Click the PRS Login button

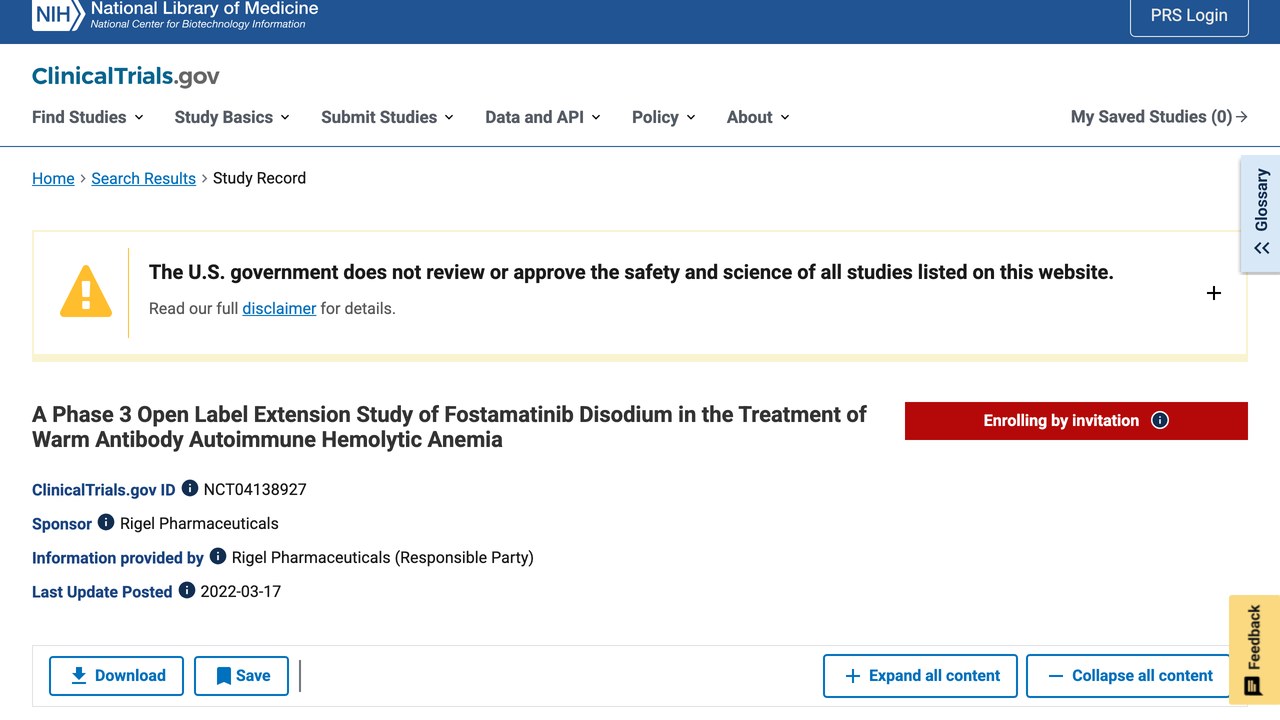point(1189,16)
